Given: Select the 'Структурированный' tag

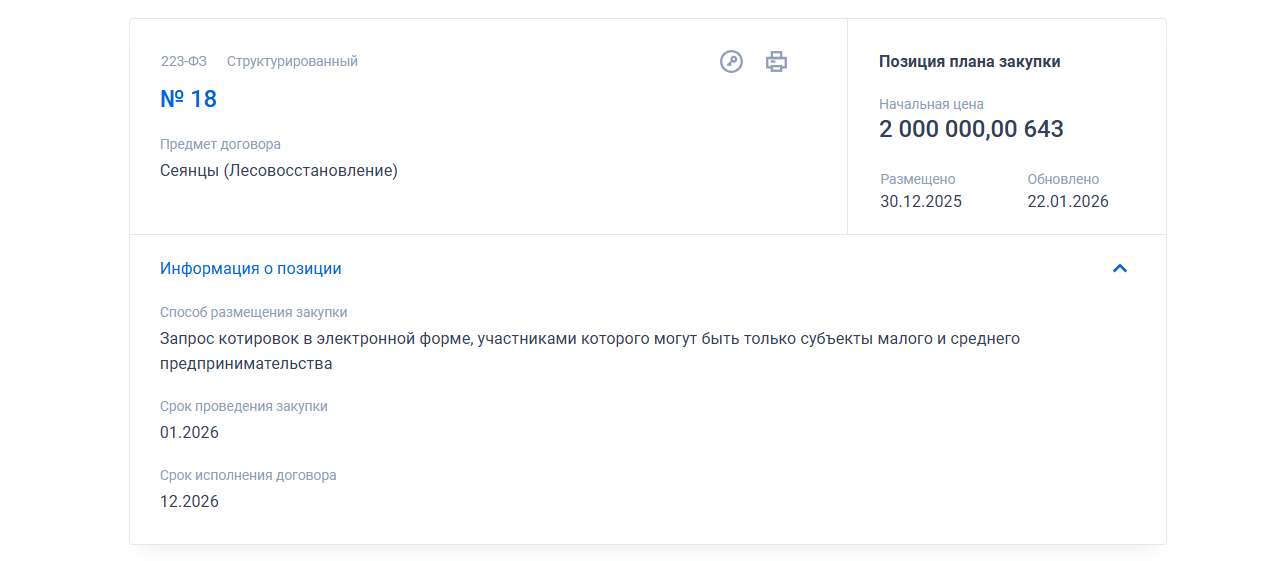Looking at the screenshot, I should 292,61.
